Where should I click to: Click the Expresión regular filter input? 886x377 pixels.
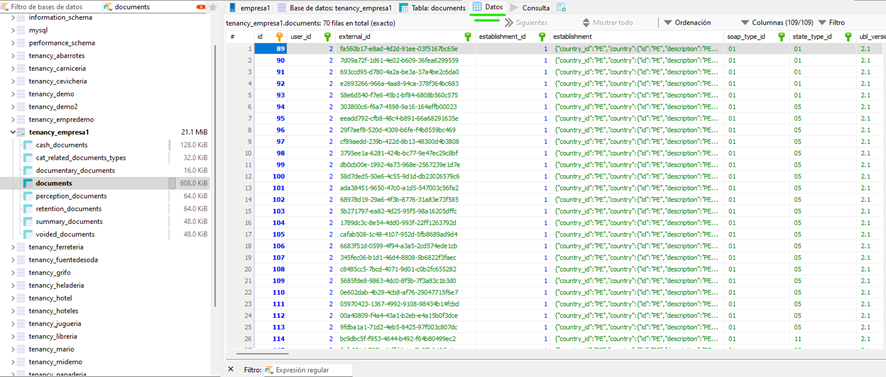[307, 370]
